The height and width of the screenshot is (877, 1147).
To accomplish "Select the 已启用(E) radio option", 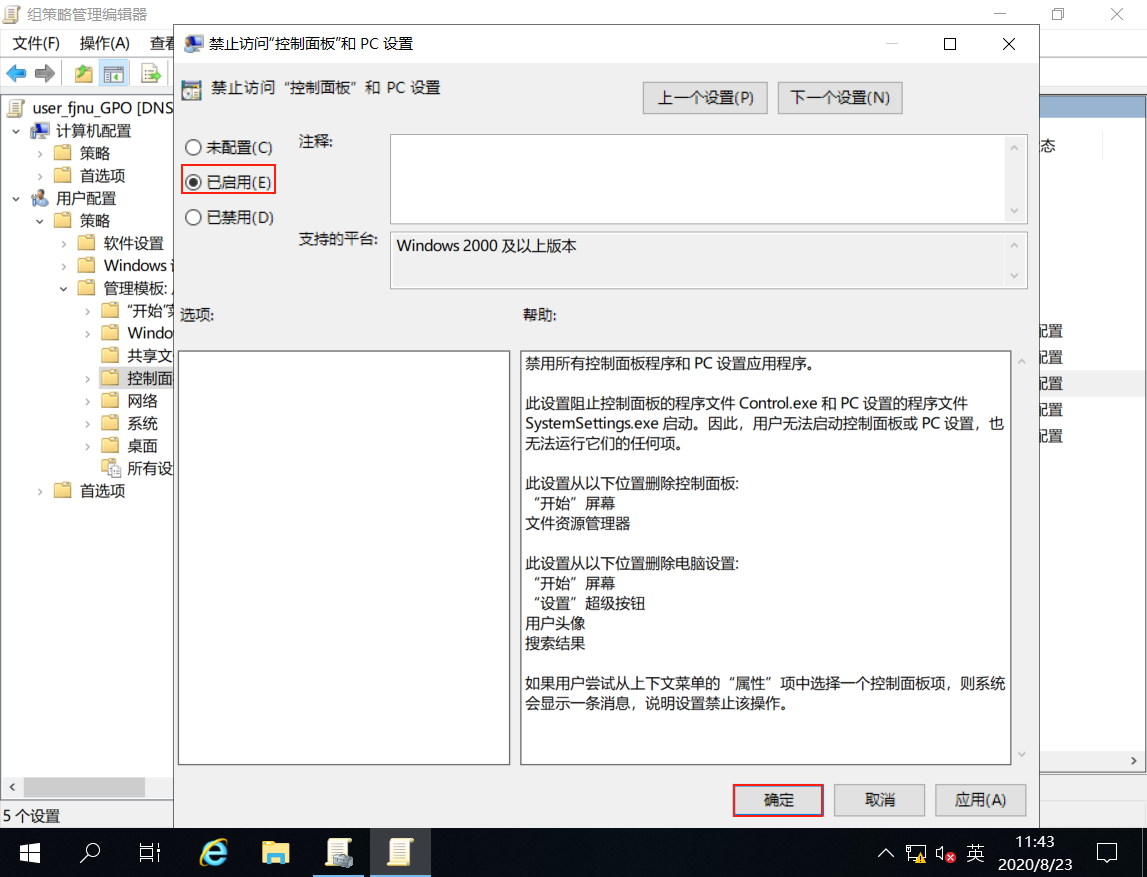I will [228, 182].
